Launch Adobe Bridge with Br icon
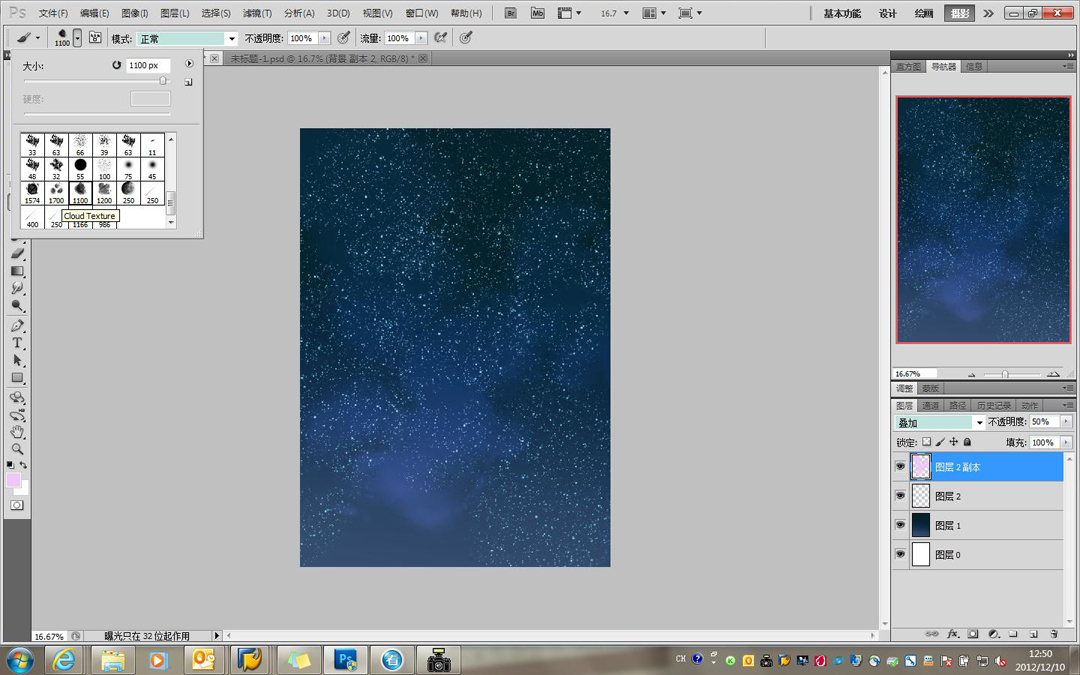The image size is (1080, 675). [x=510, y=13]
